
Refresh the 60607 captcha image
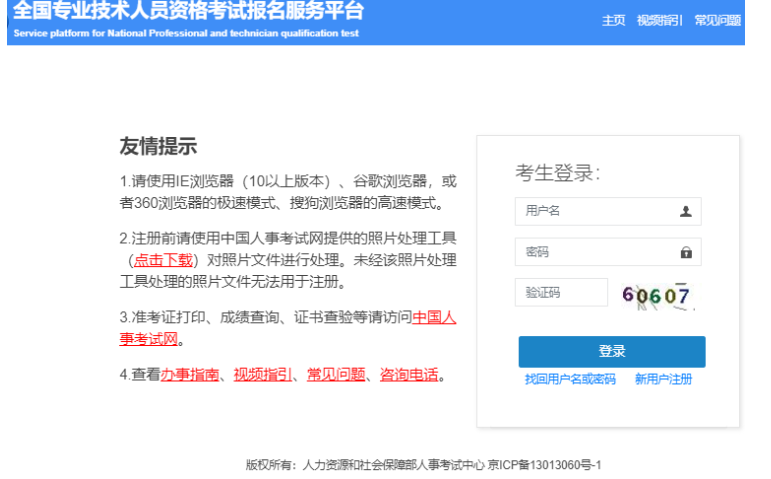(x=656, y=294)
